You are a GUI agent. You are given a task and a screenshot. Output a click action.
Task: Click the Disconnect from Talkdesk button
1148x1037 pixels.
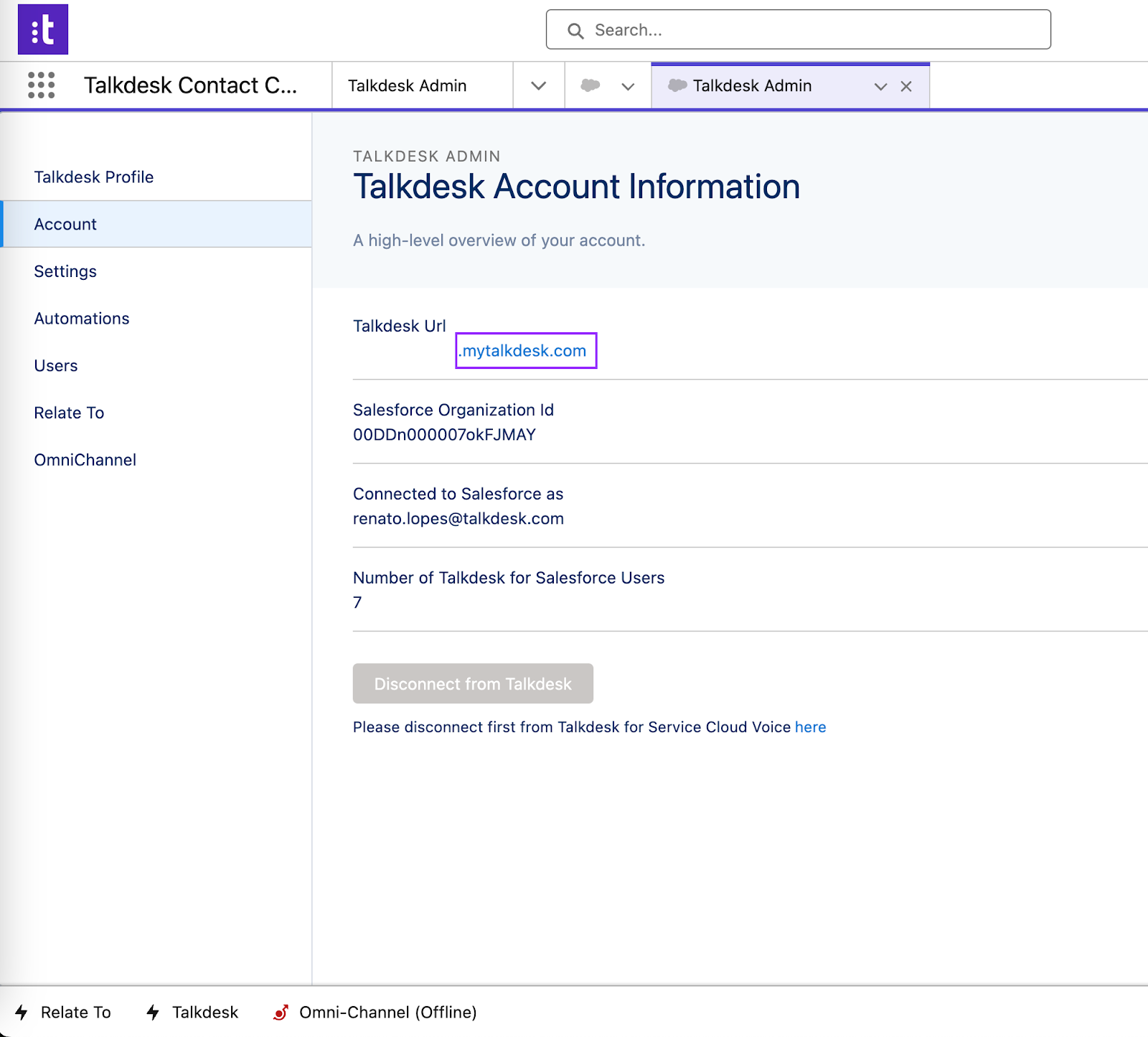click(473, 683)
